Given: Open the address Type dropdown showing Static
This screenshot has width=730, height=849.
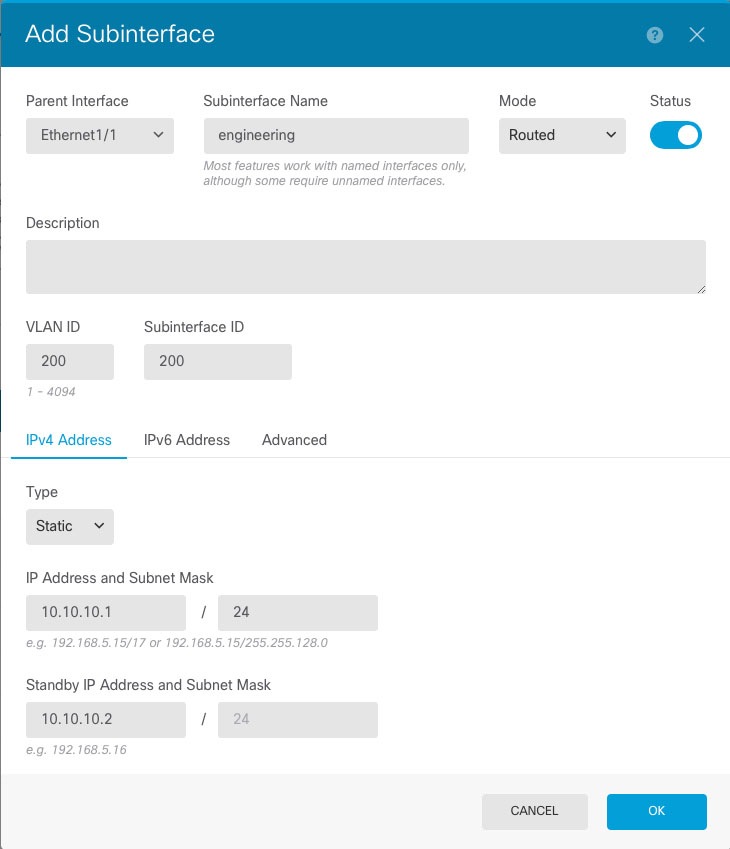Looking at the screenshot, I should (69, 526).
